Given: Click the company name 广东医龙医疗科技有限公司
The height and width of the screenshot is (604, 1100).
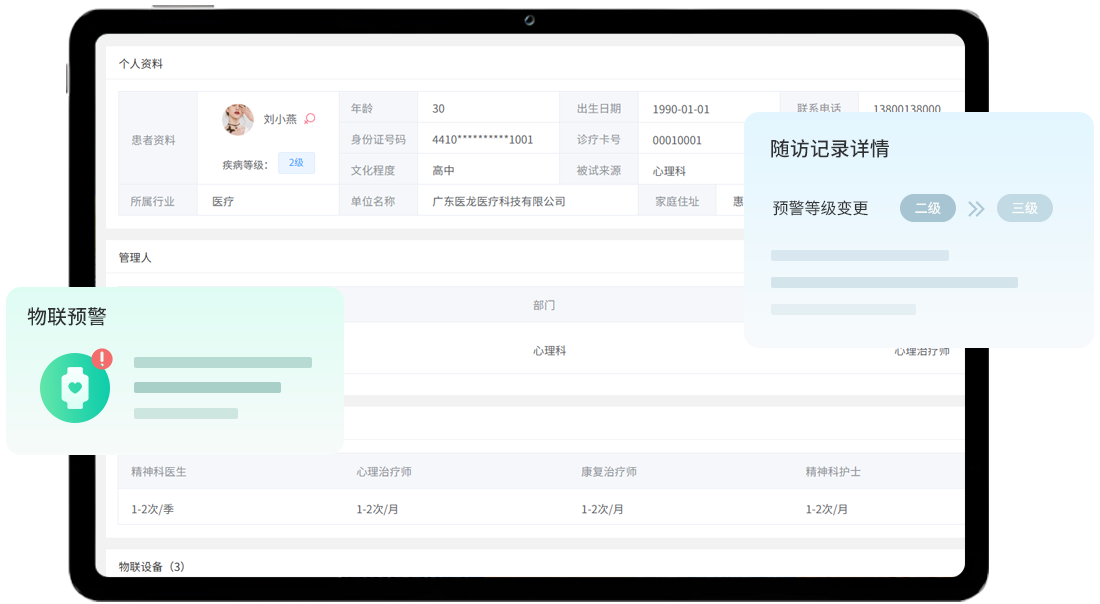Looking at the screenshot, I should click(x=499, y=201).
